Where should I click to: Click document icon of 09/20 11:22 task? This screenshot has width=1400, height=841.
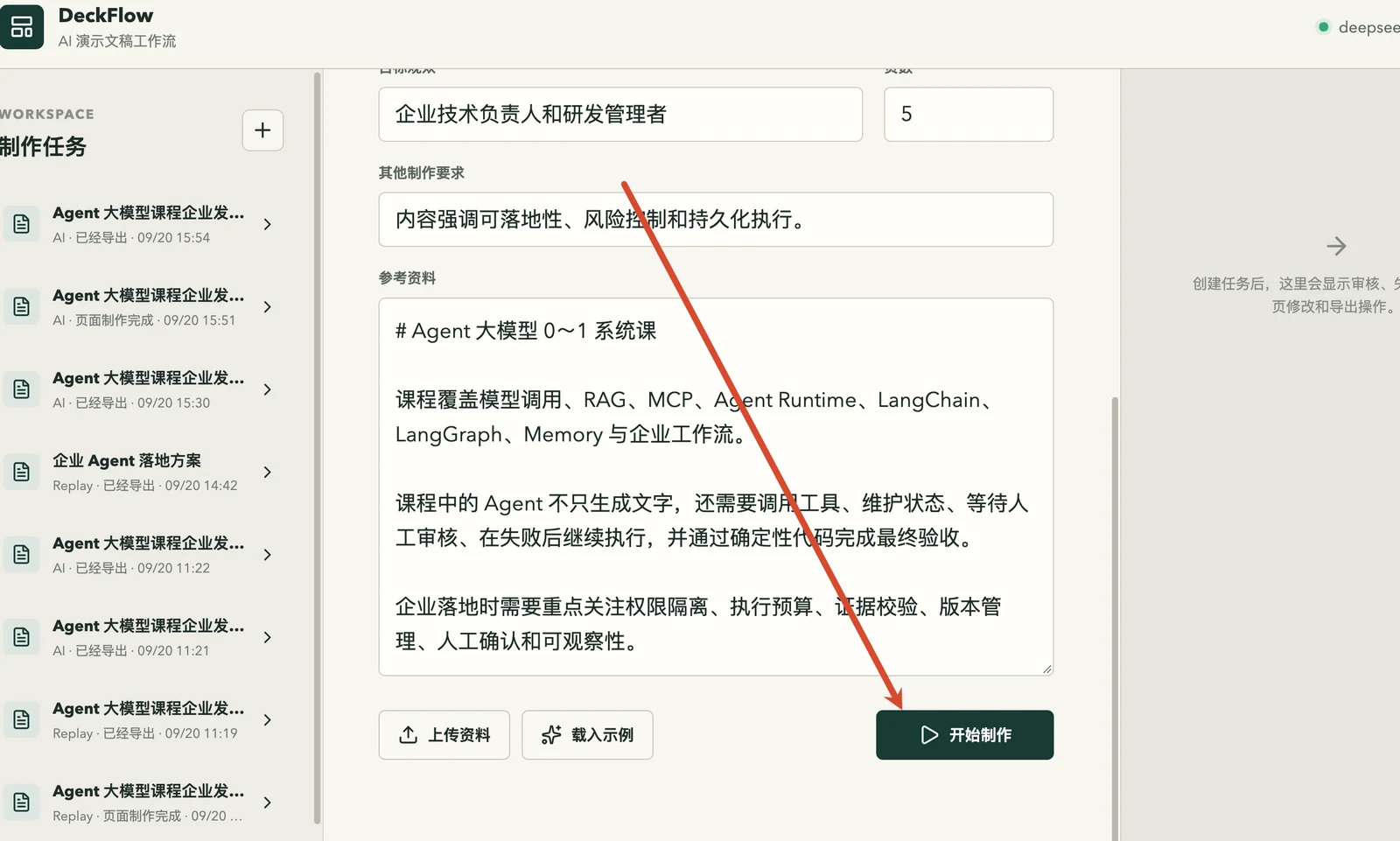[x=22, y=555]
